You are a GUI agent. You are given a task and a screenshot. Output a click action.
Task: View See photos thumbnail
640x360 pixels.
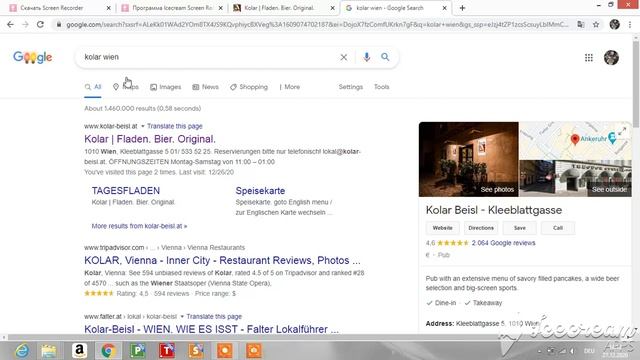coord(469,159)
